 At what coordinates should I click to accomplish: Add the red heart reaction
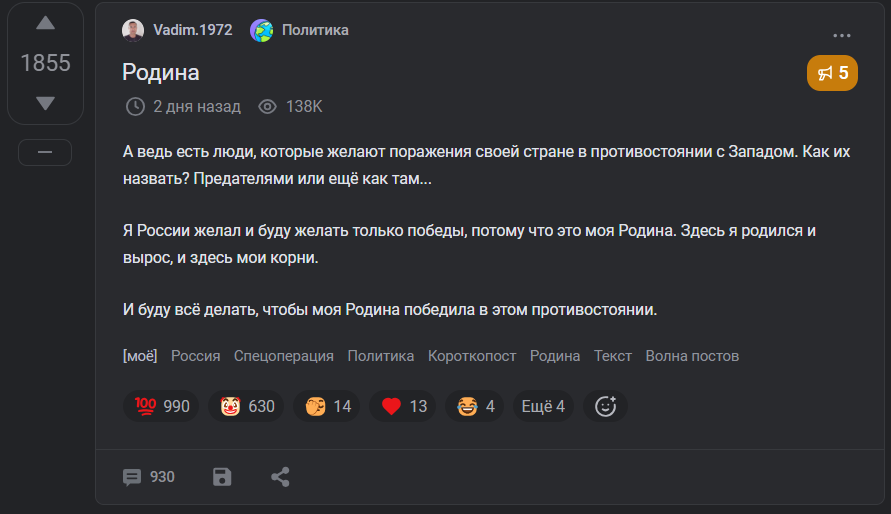pos(403,406)
